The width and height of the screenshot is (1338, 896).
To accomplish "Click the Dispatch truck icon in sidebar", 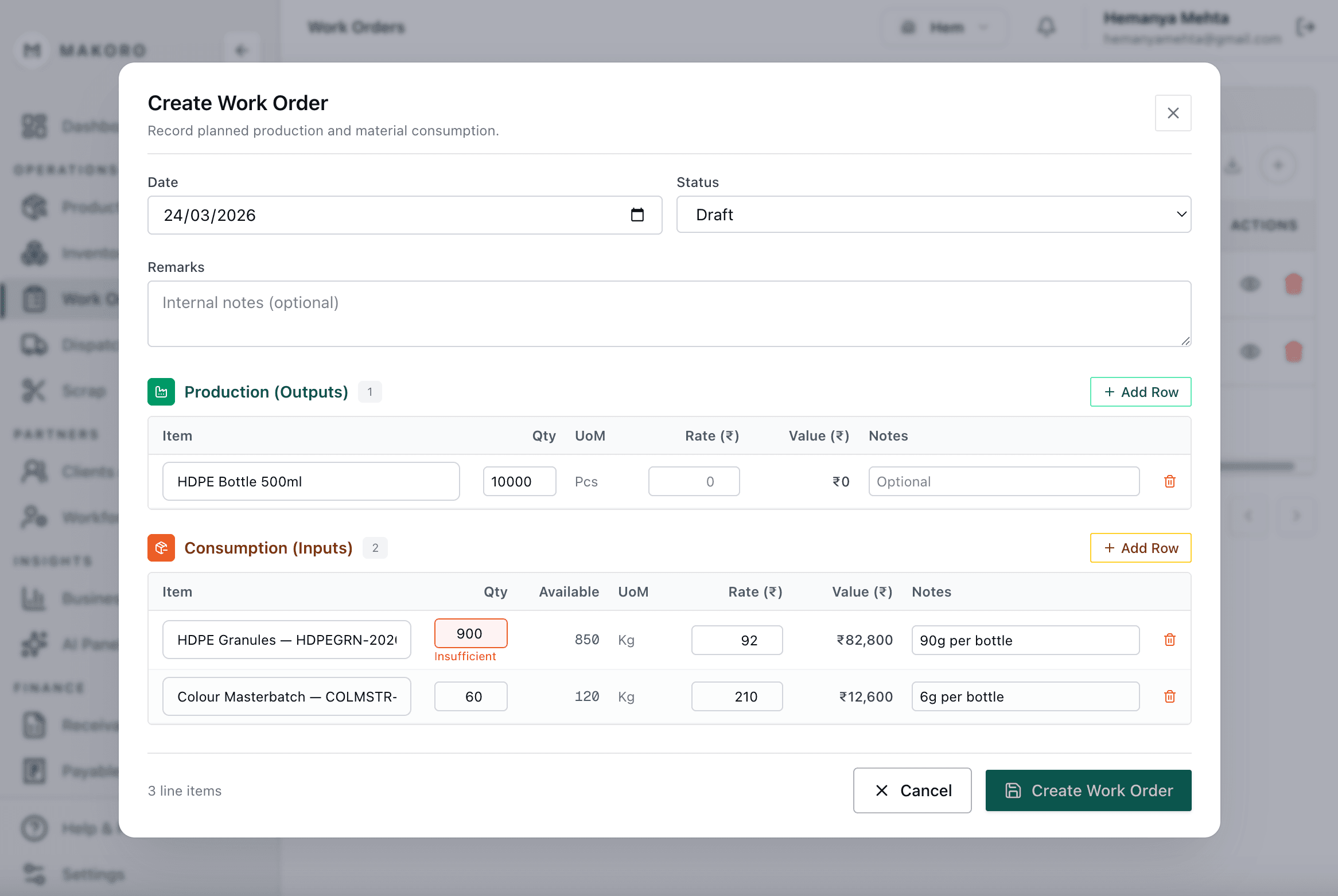I will [34, 345].
